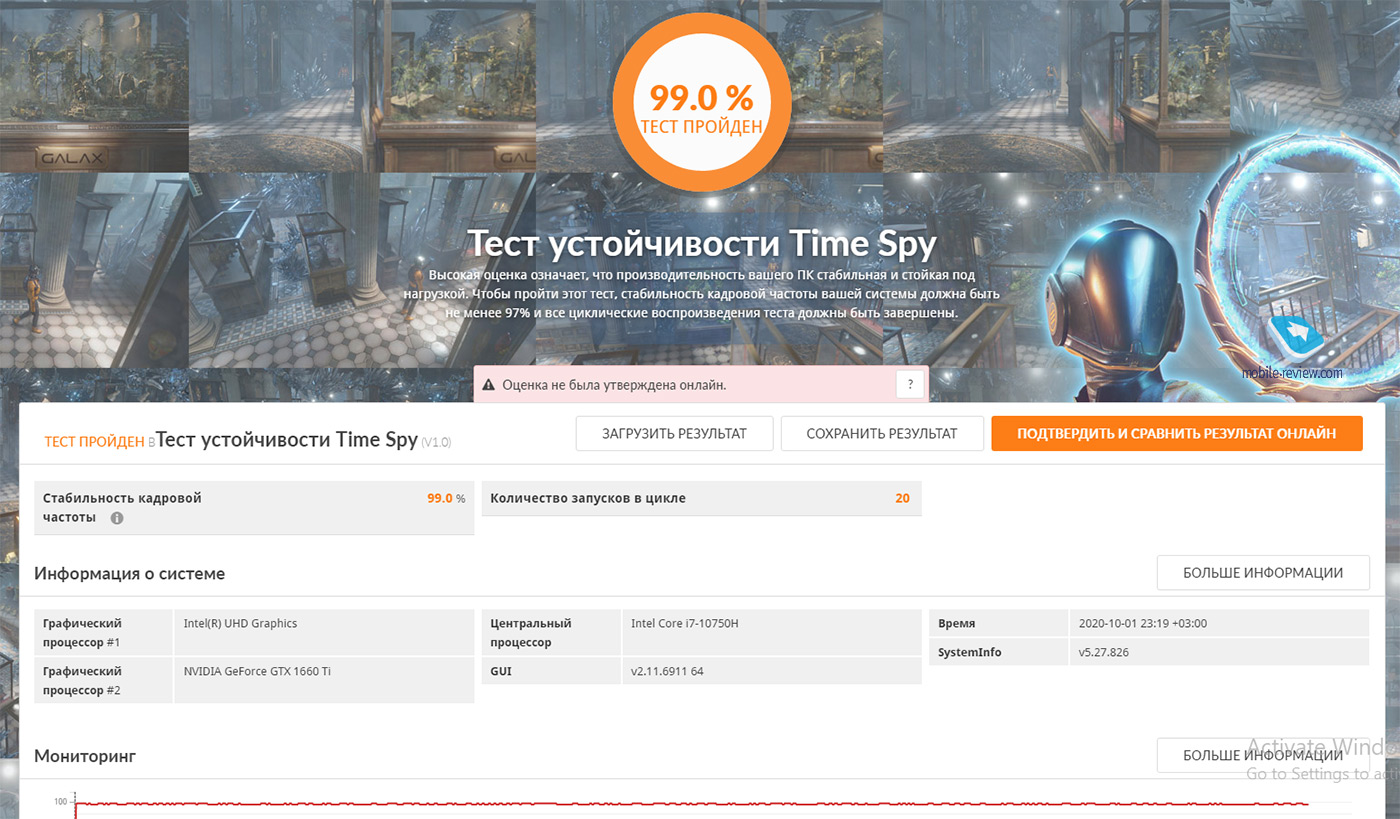
Task: Click the warning triangle icon in the alert
Action: click(x=489, y=384)
